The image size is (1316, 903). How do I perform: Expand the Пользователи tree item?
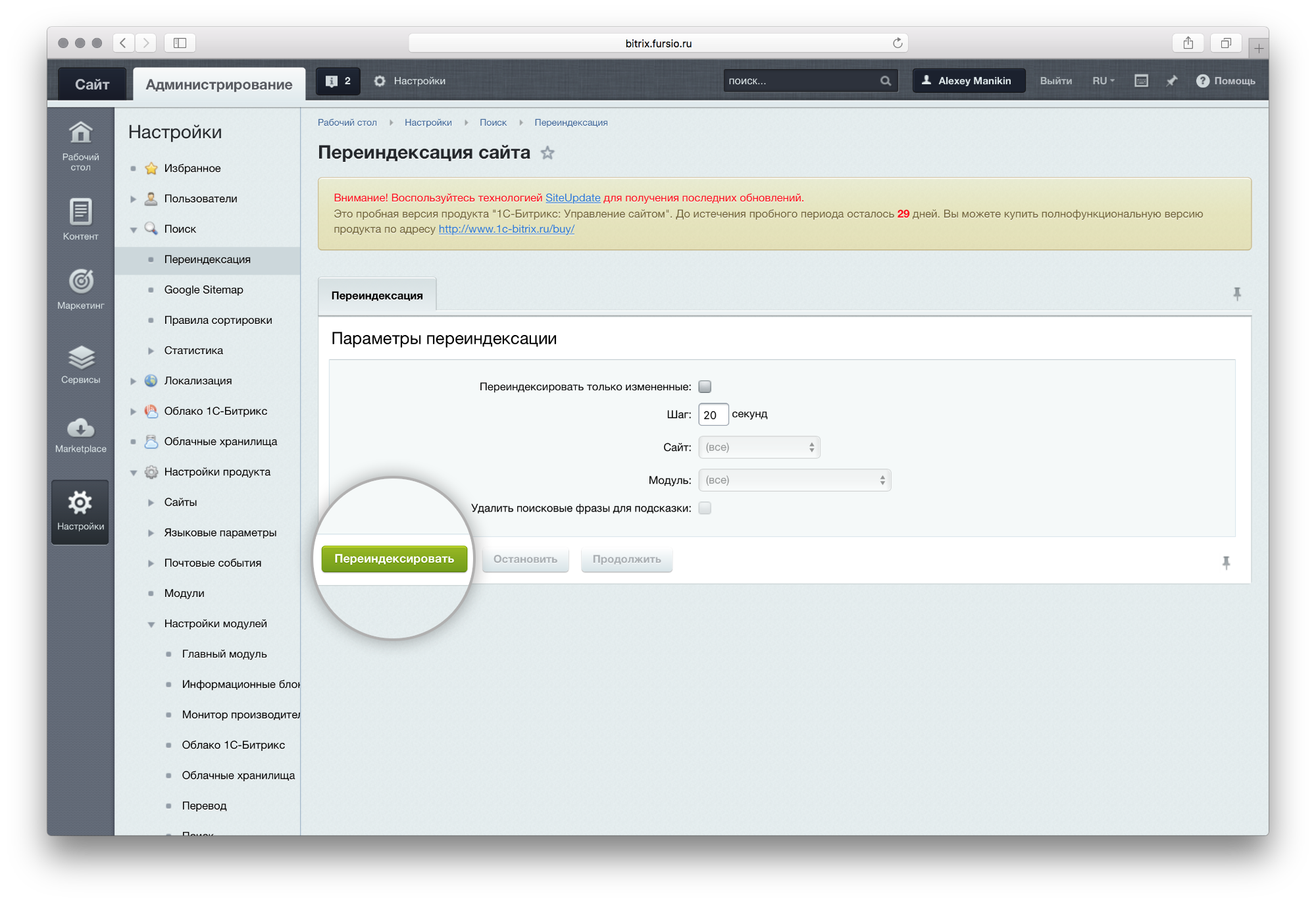pyautogui.click(x=134, y=199)
